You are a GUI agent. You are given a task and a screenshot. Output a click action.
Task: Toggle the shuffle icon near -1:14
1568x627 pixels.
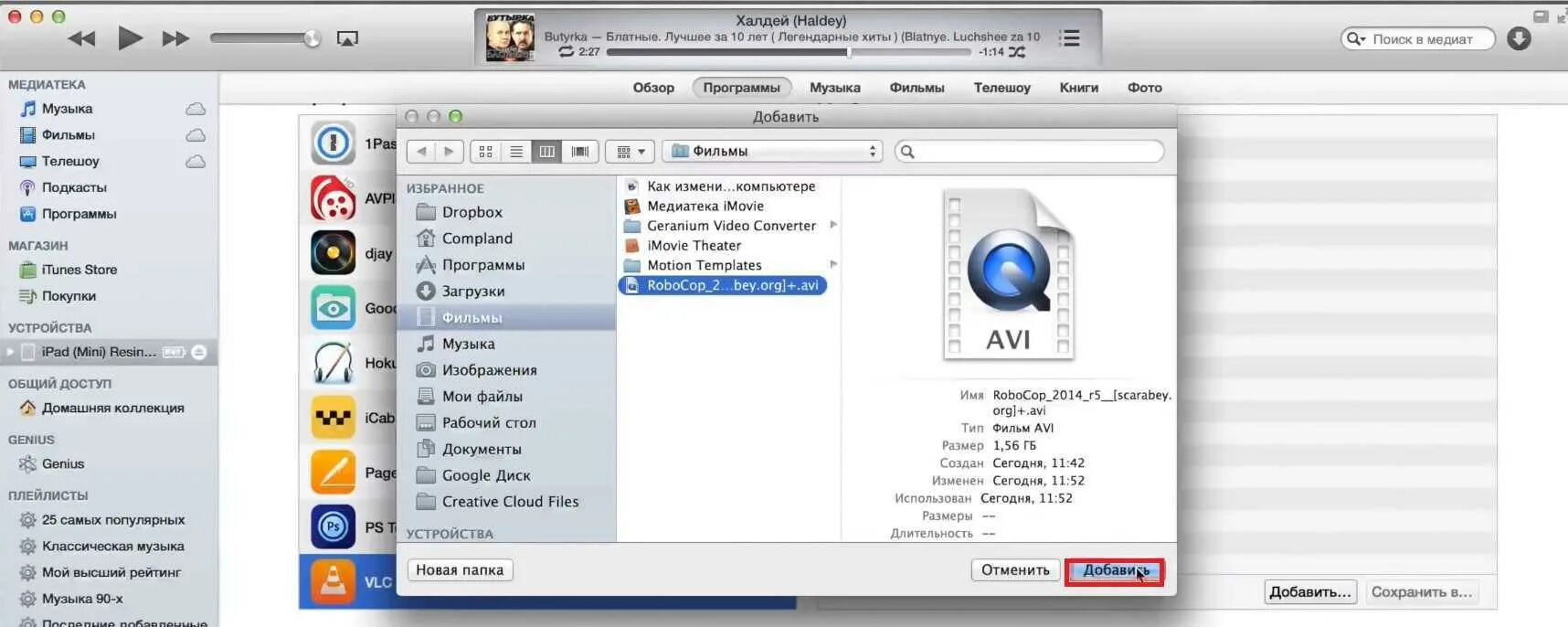[x=1017, y=52]
